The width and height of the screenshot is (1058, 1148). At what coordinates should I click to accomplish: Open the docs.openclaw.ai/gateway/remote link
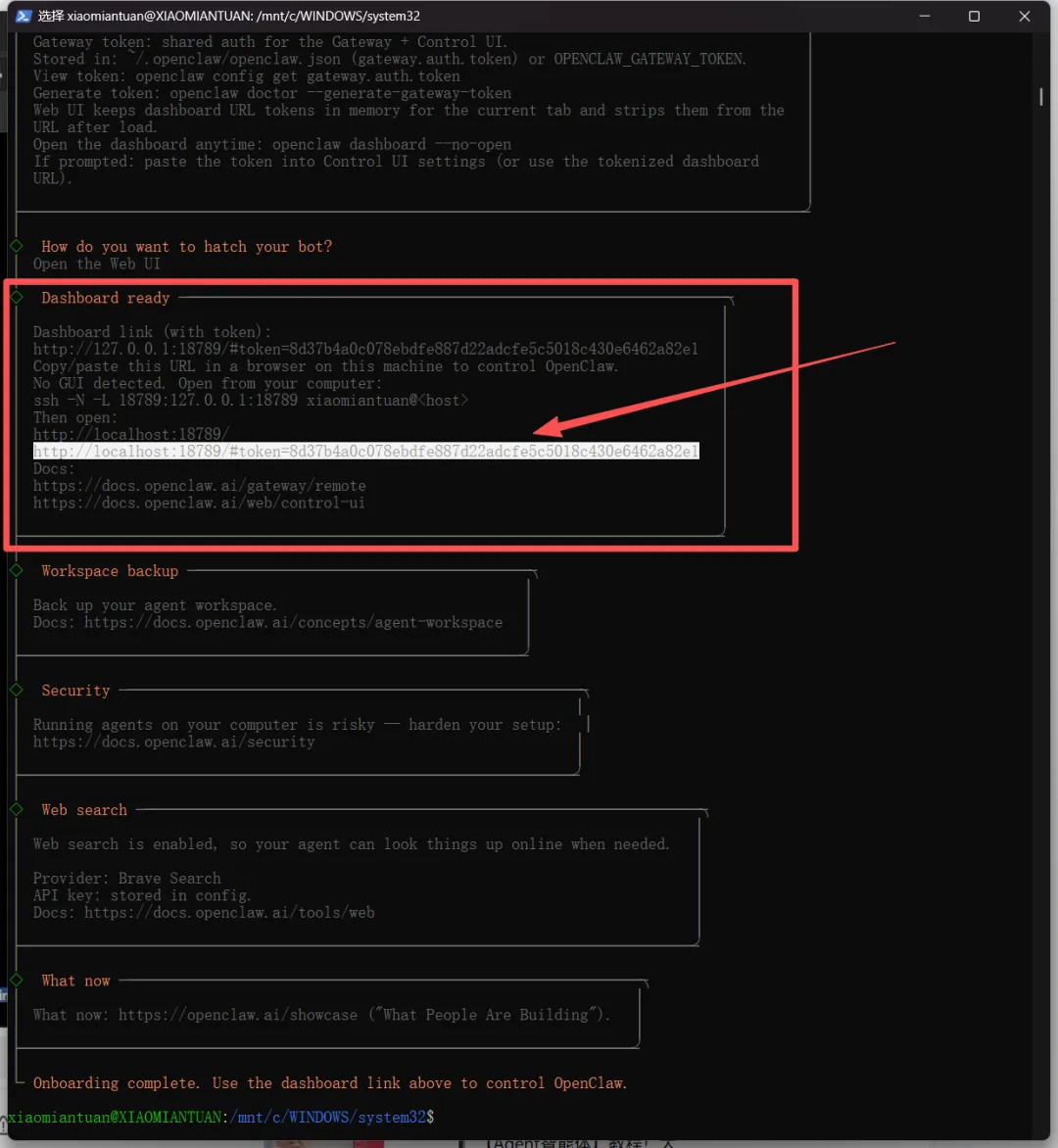(x=199, y=486)
